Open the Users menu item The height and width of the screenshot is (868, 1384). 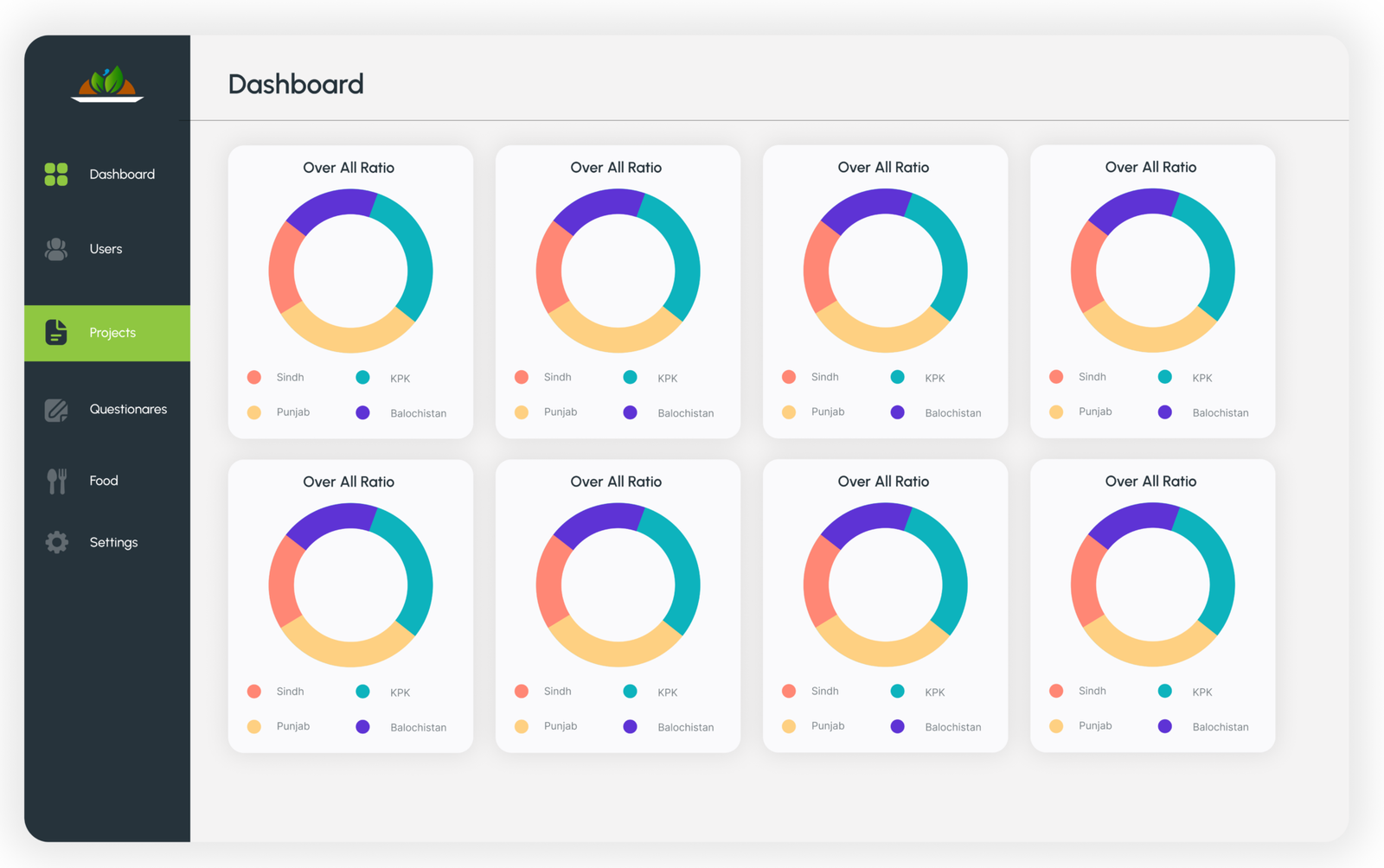(106, 249)
